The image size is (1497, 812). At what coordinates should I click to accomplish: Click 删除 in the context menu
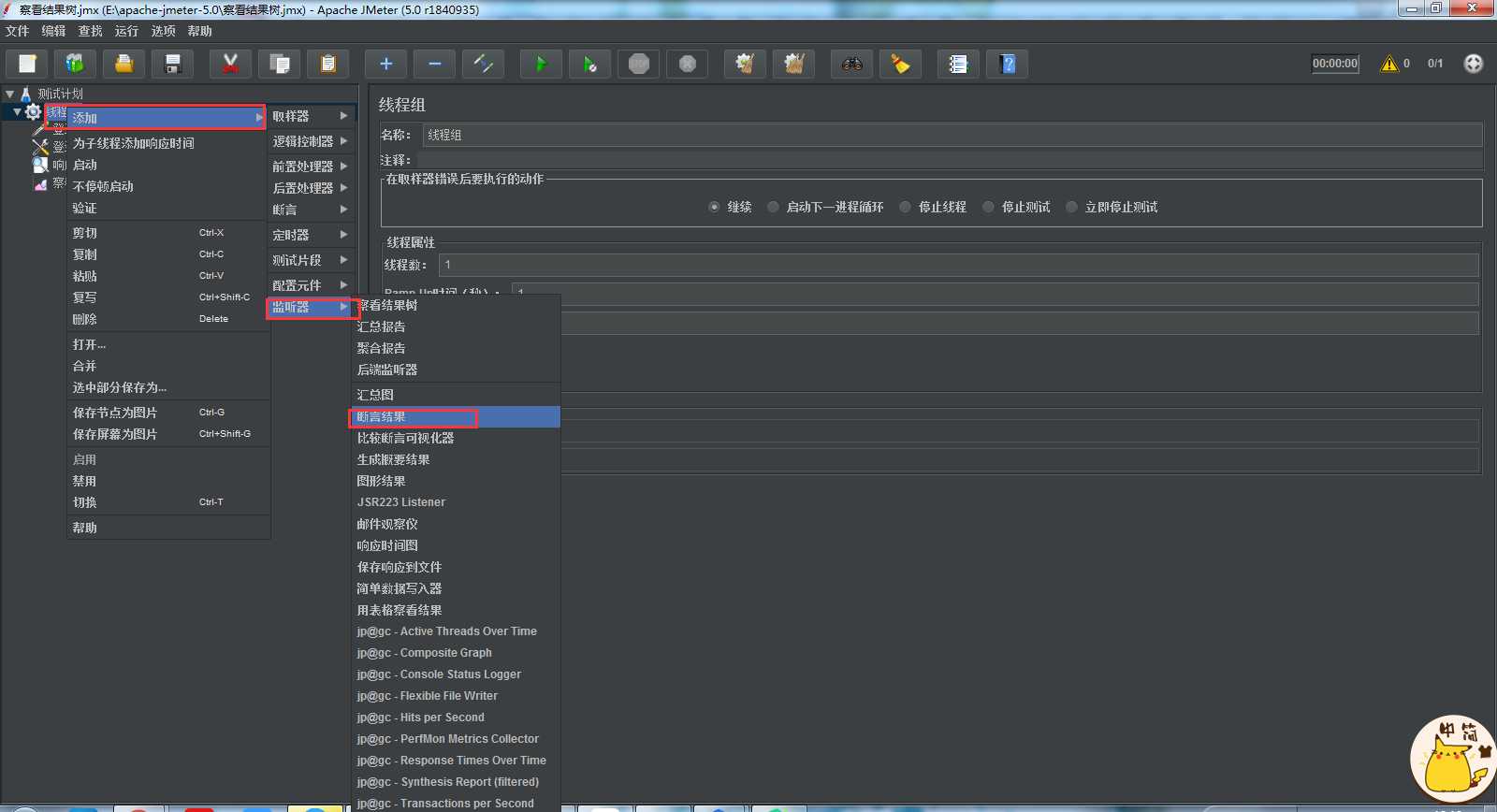click(168, 319)
